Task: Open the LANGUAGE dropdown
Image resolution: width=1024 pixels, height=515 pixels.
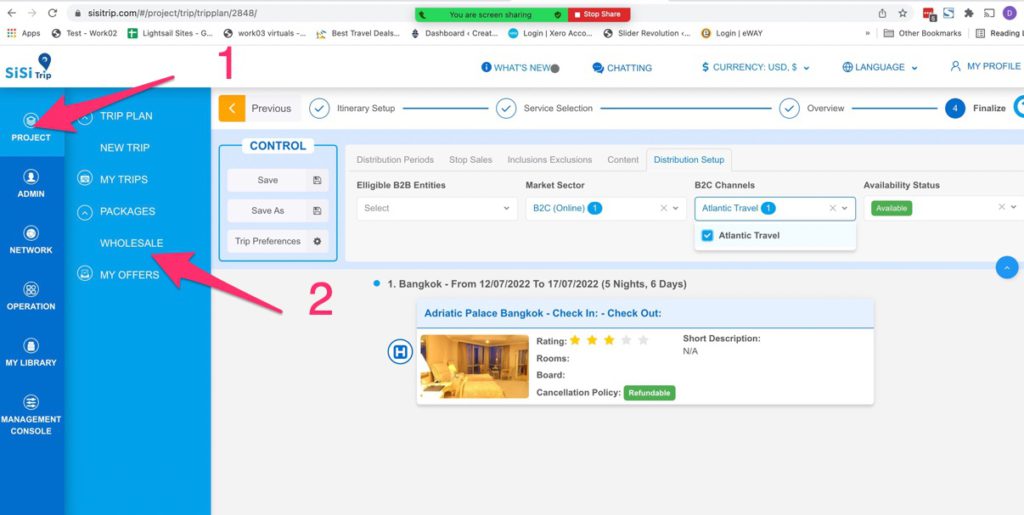Action: [880, 67]
